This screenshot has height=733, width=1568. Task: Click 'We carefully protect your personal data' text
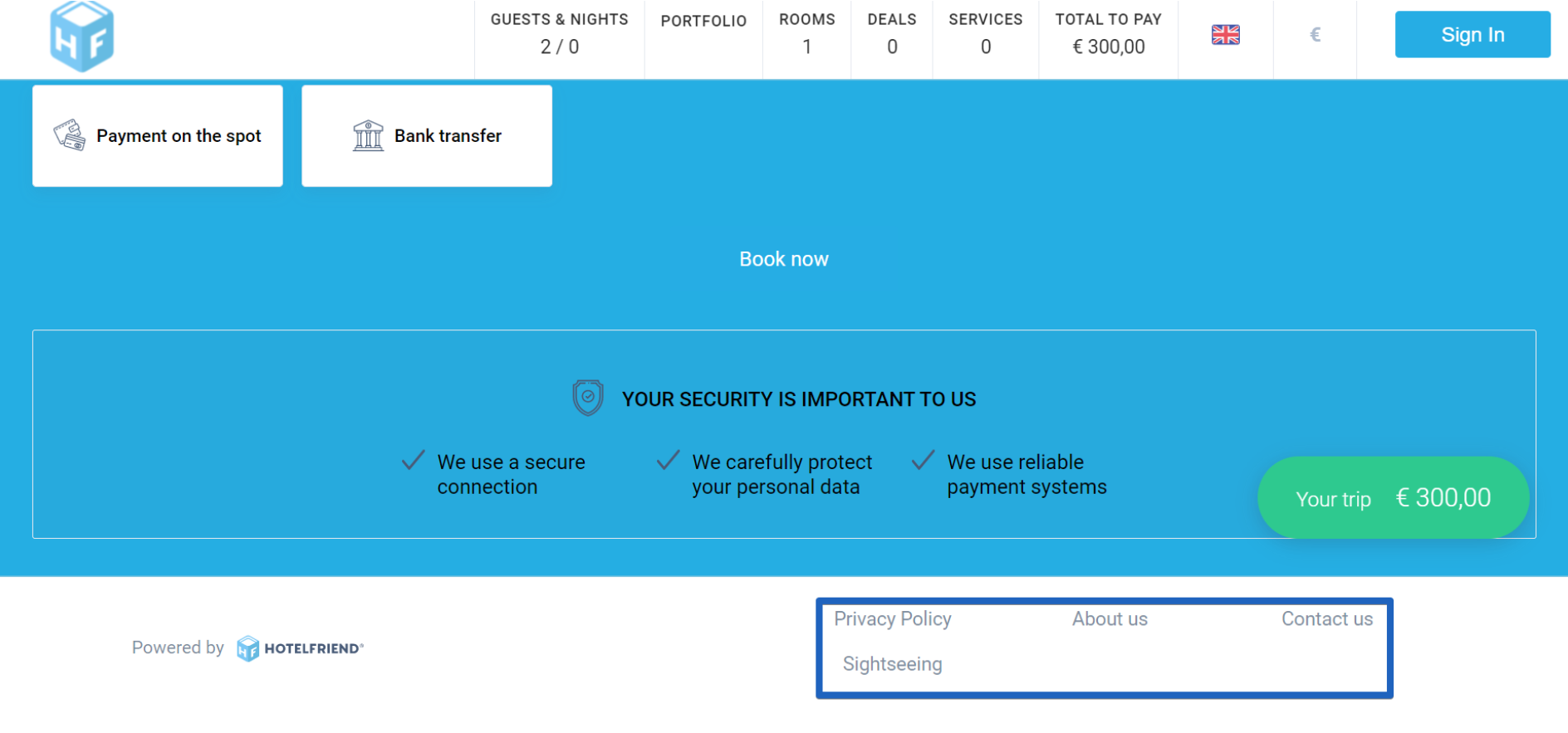pos(782,475)
